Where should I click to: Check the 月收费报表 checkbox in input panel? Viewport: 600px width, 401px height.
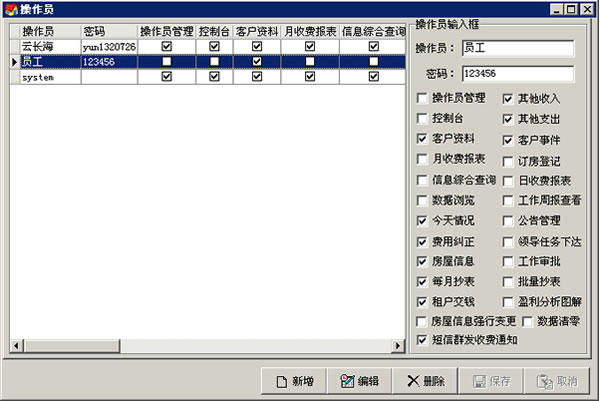[422, 159]
